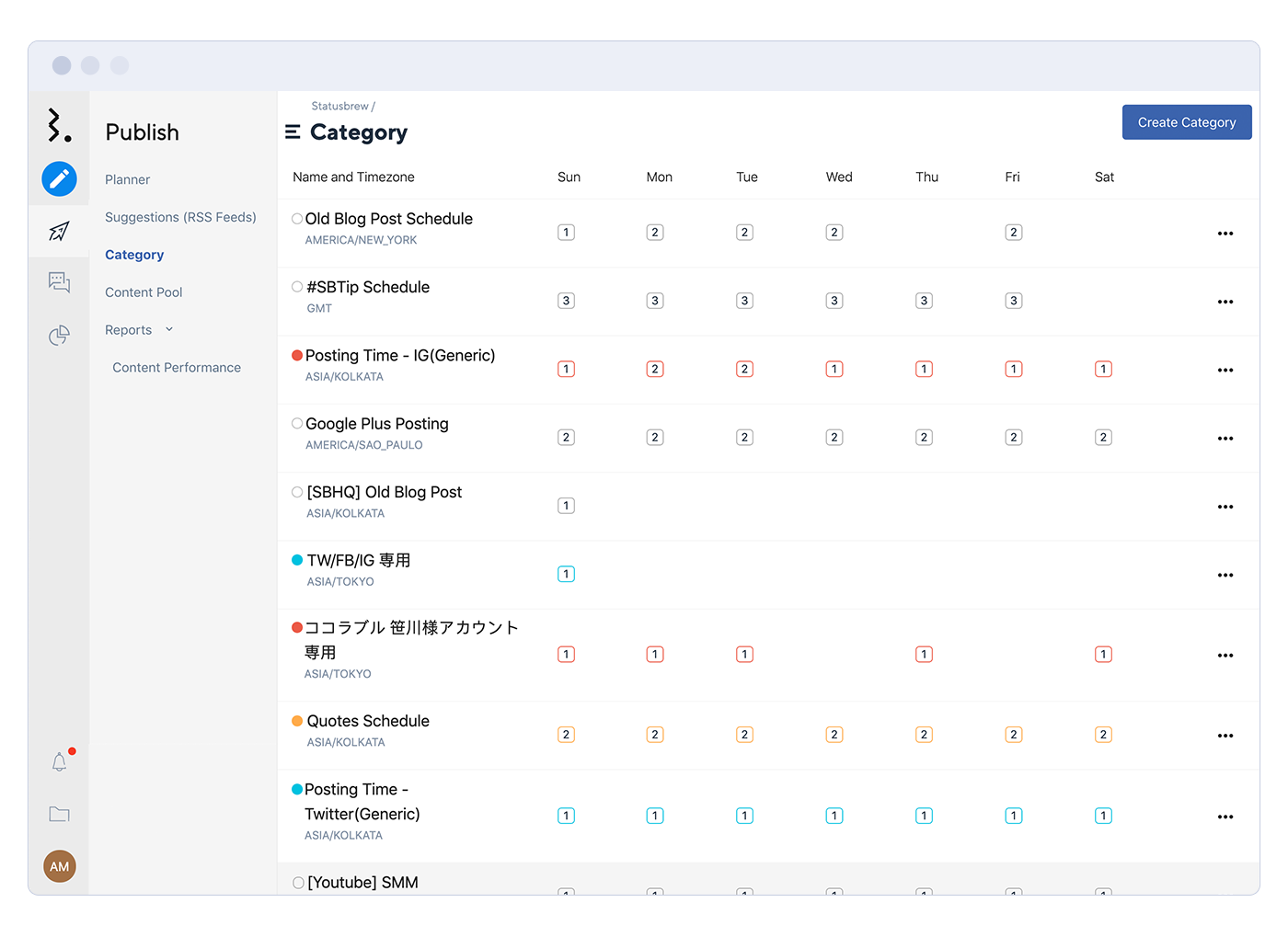This screenshot has height=937, width=1288.
Task: Check notifications via the bell icon
Action: (x=59, y=761)
